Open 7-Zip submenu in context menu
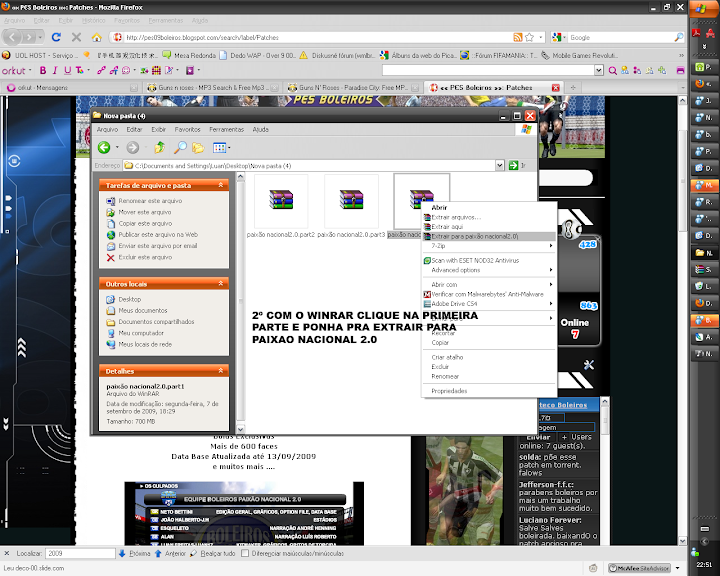The height and width of the screenshot is (576, 720). tap(489, 246)
